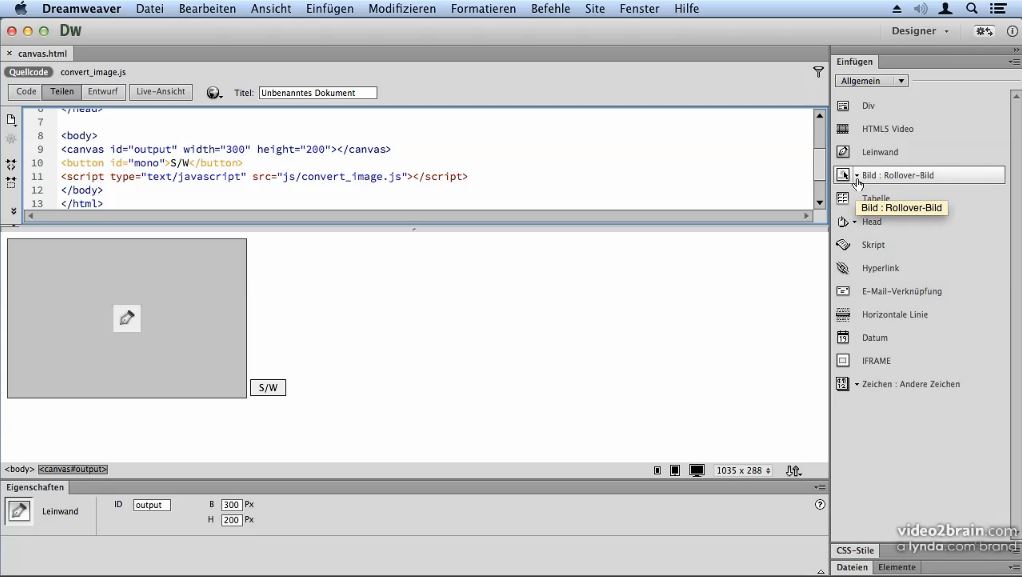
Task: Click the sync settings icon in title bar
Action: (x=984, y=31)
